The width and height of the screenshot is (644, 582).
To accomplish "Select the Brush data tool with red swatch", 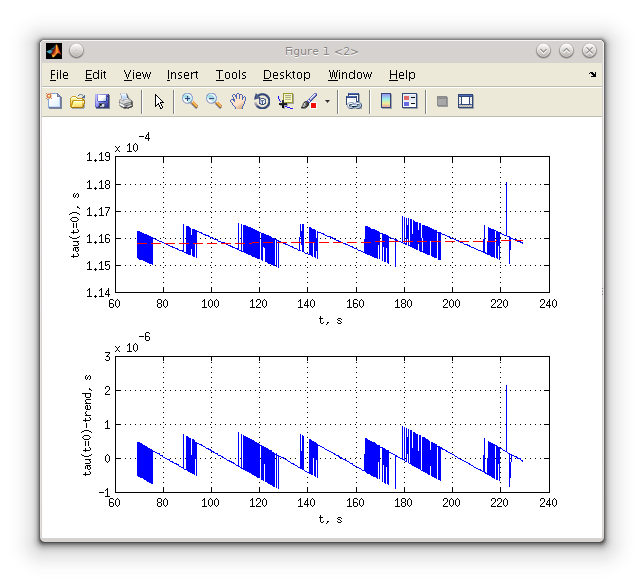I will pyautogui.click(x=309, y=101).
